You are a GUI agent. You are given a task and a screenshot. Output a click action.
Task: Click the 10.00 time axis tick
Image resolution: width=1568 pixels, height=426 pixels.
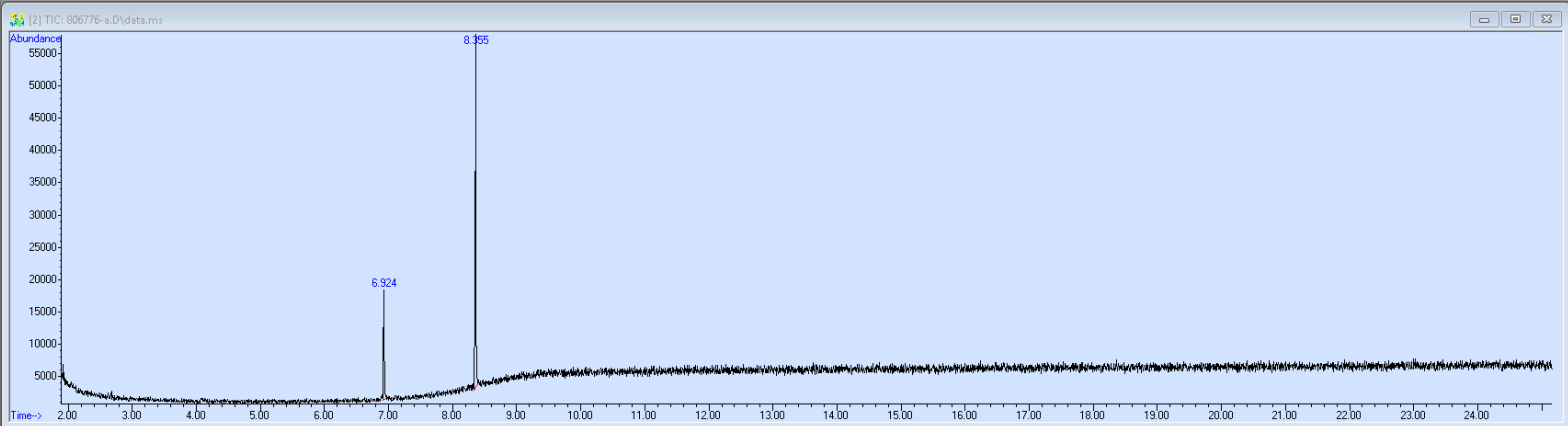tap(579, 414)
